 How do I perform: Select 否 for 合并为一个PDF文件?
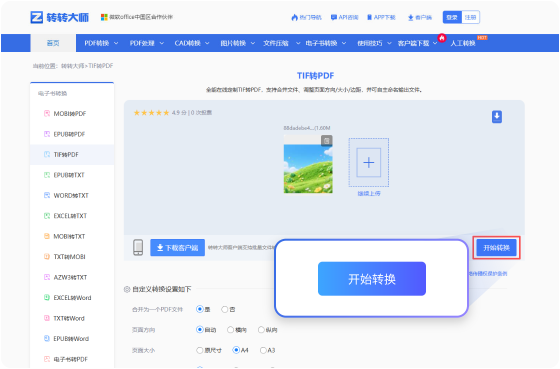(x=224, y=309)
